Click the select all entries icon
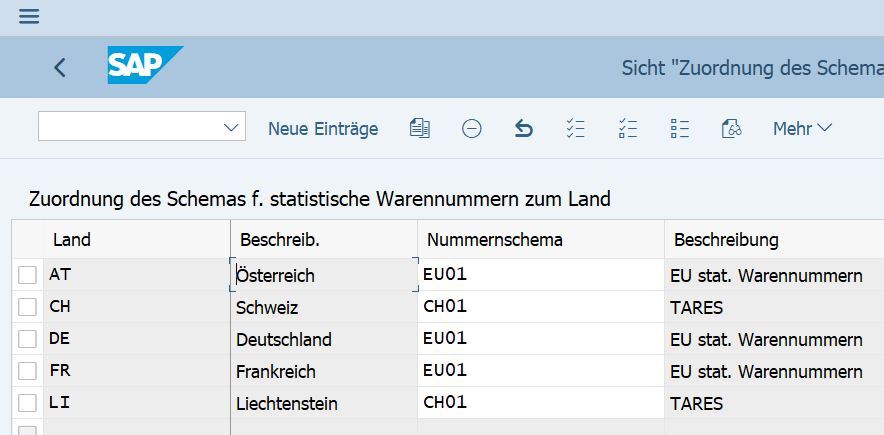884x435 pixels. pyautogui.click(x=575, y=128)
